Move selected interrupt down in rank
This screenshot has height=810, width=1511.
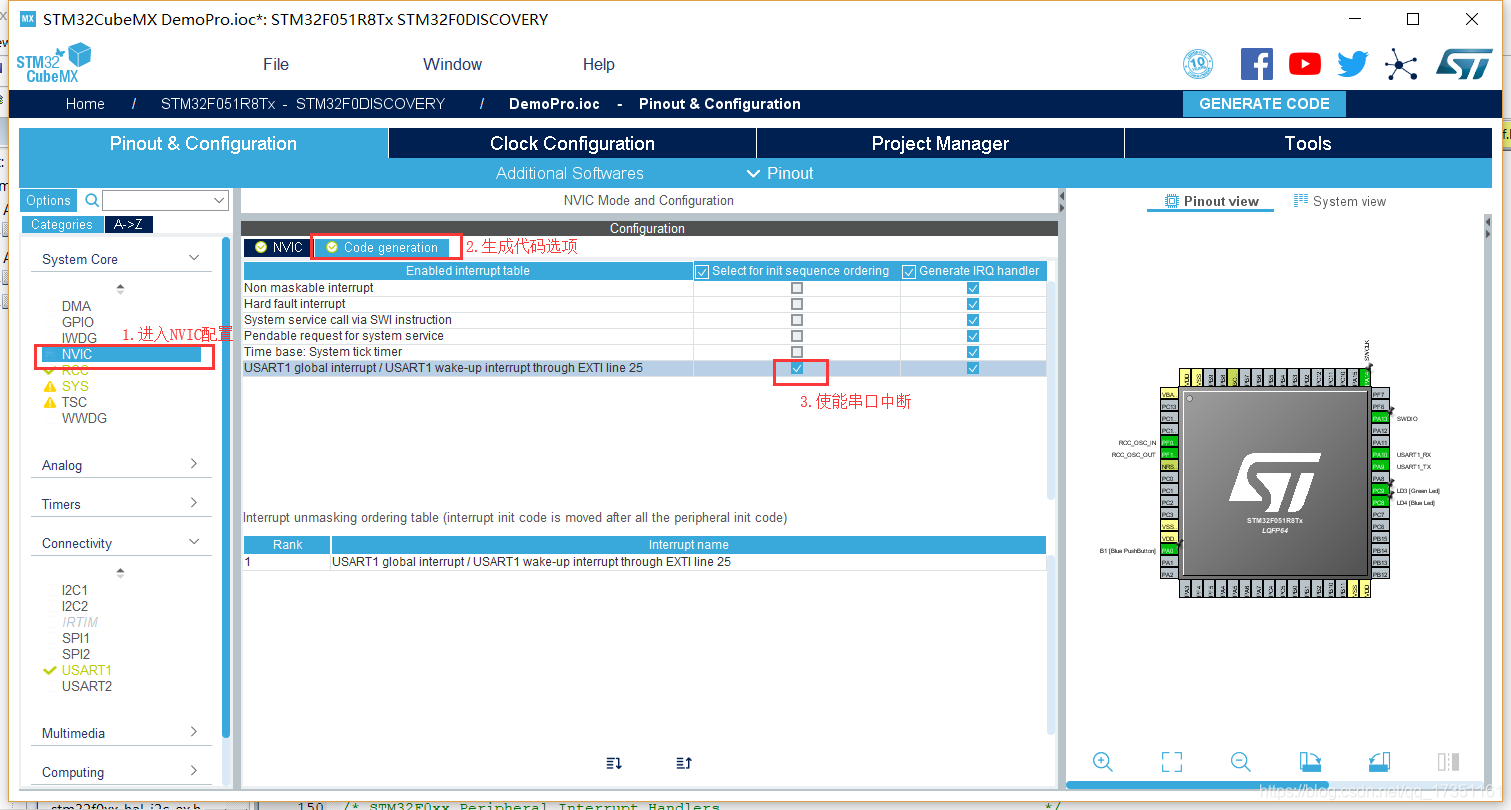(614, 763)
